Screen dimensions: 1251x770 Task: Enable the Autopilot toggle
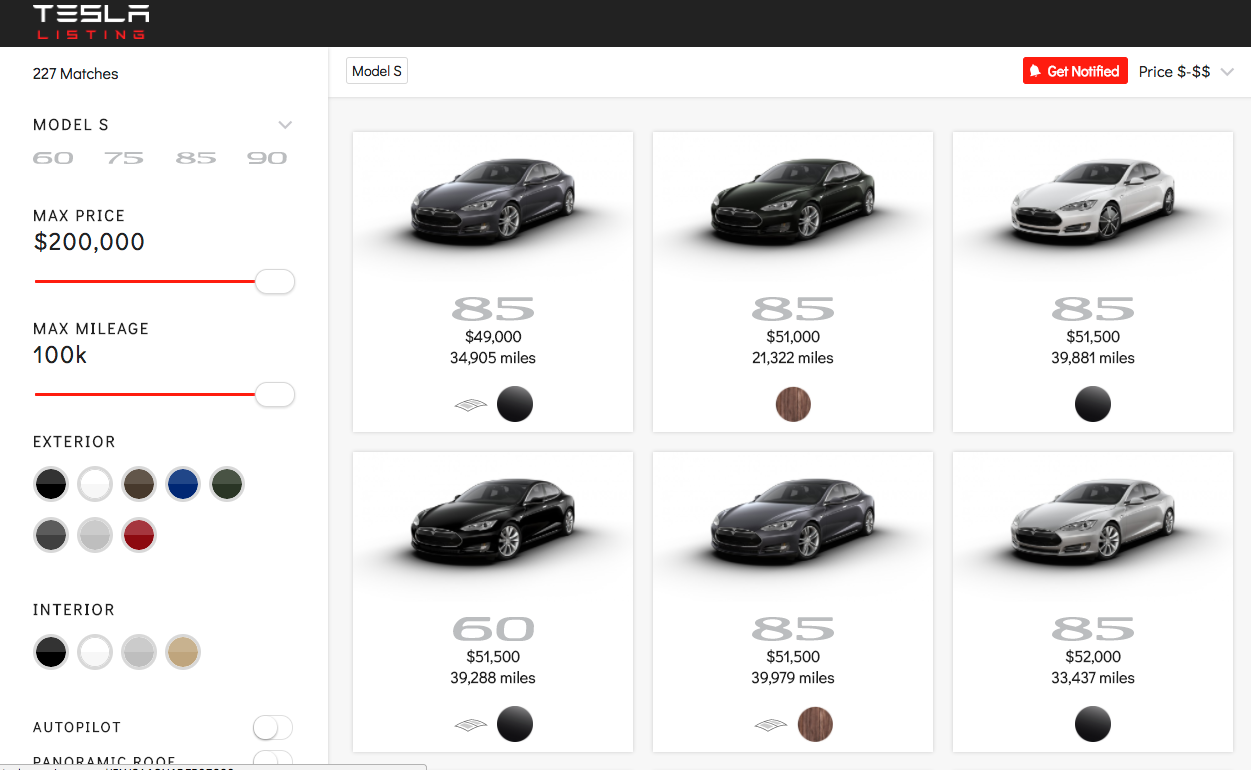pos(272,727)
